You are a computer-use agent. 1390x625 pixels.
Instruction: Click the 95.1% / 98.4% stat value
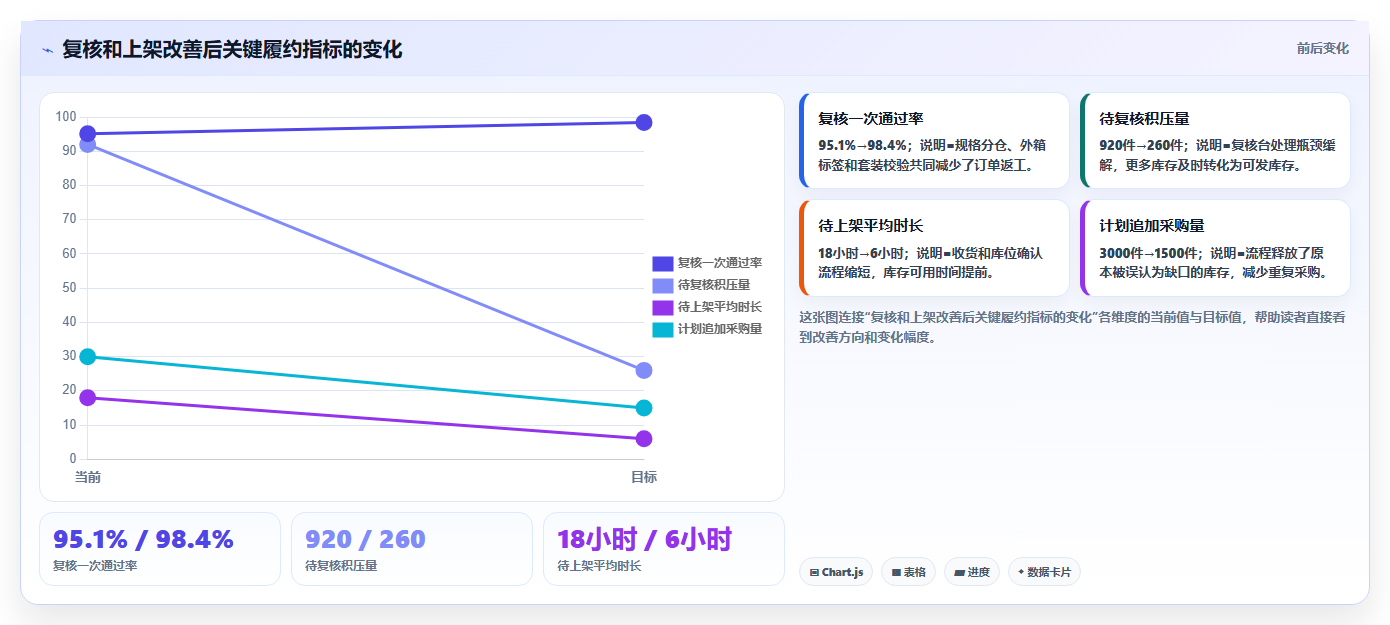tap(143, 540)
